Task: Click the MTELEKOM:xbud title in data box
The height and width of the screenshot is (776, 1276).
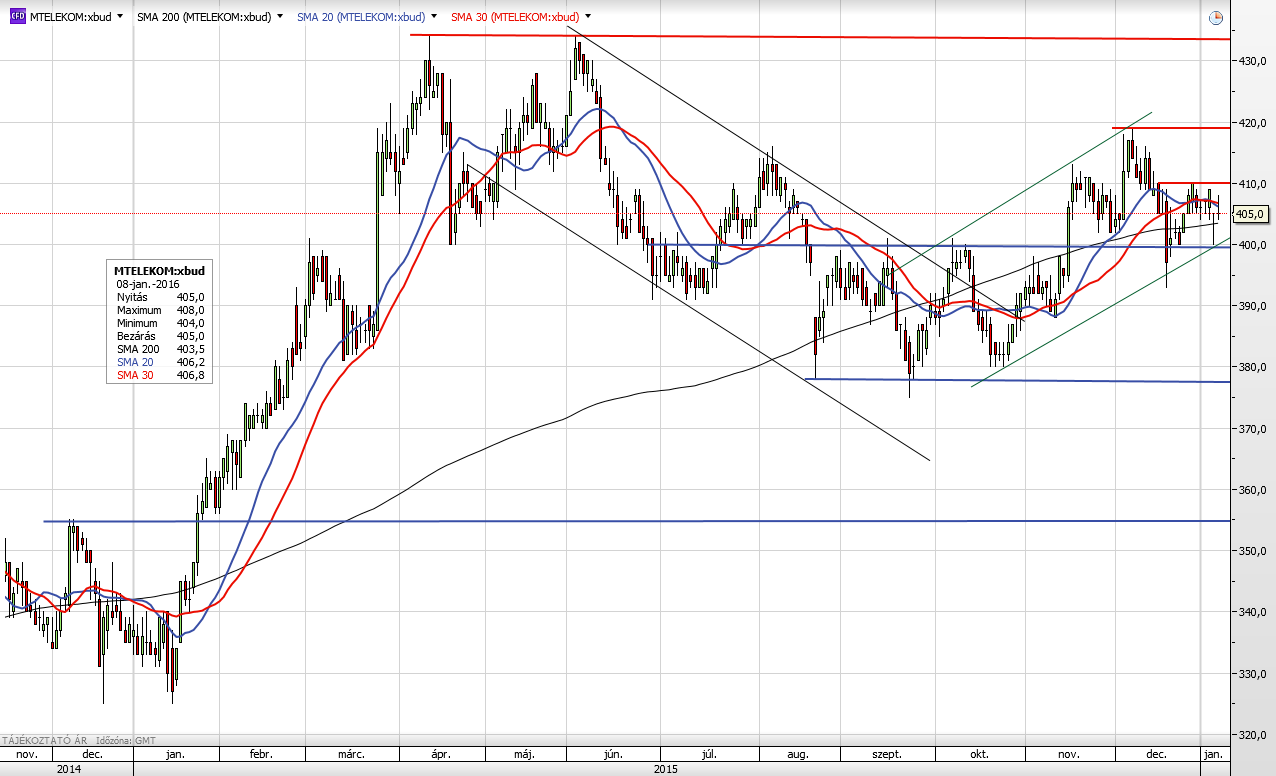Action: click(159, 272)
